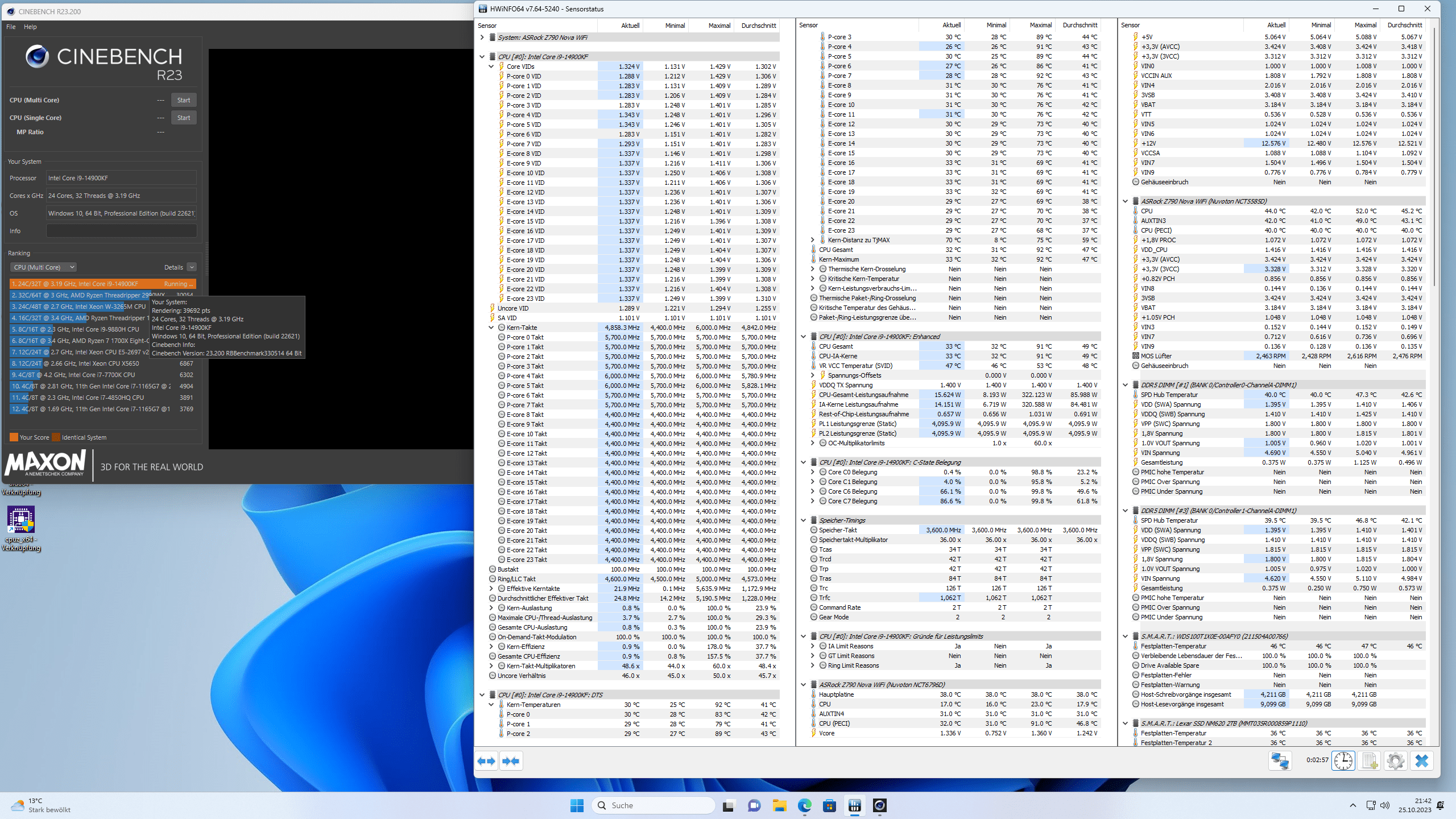This screenshot has width=1456, height=819.
Task: Open Microsoft Store from taskbar
Action: click(829, 805)
